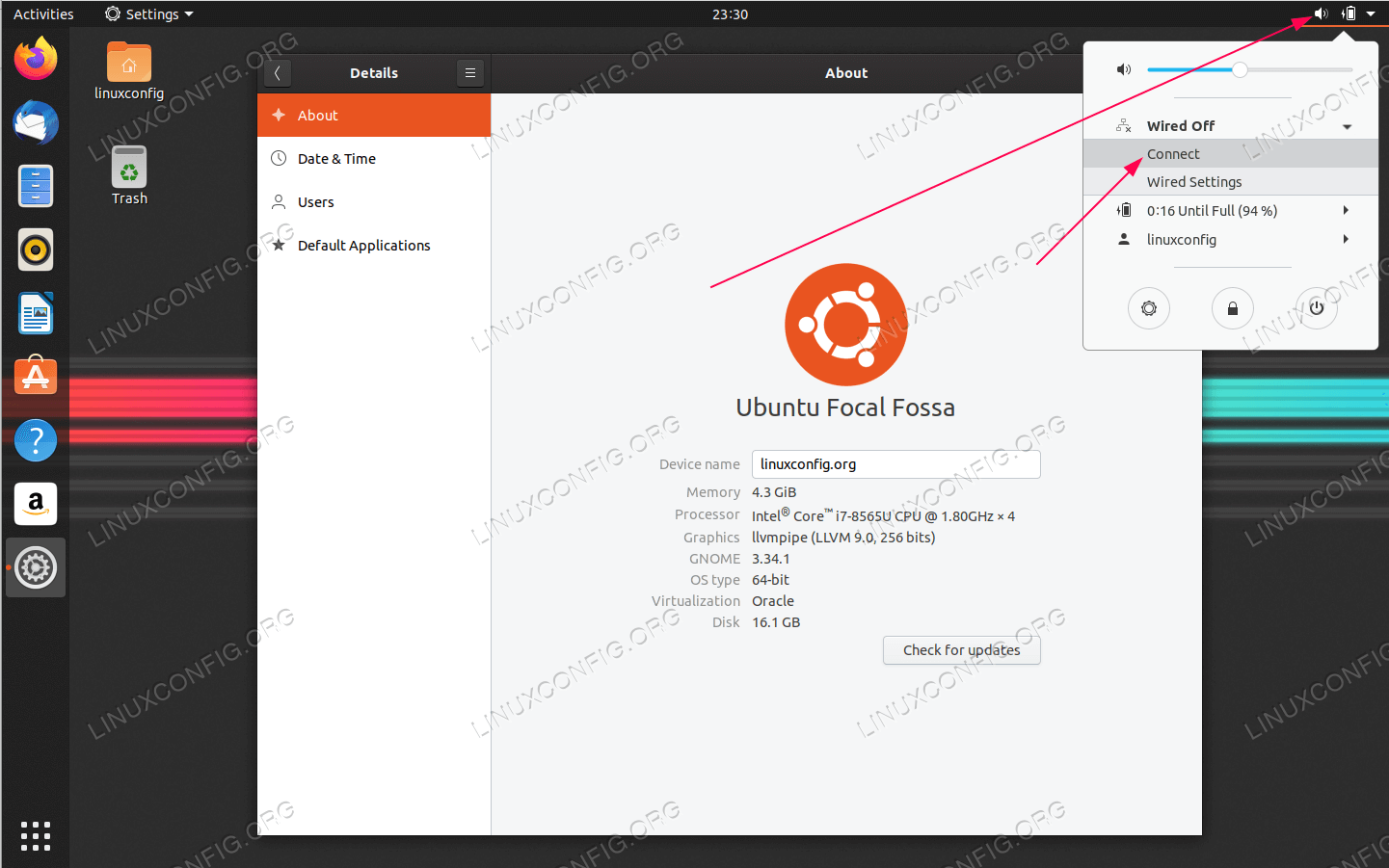The height and width of the screenshot is (868, 1389).
Task: Select Date & Time in the sidebar
Action: coord(374,158)
